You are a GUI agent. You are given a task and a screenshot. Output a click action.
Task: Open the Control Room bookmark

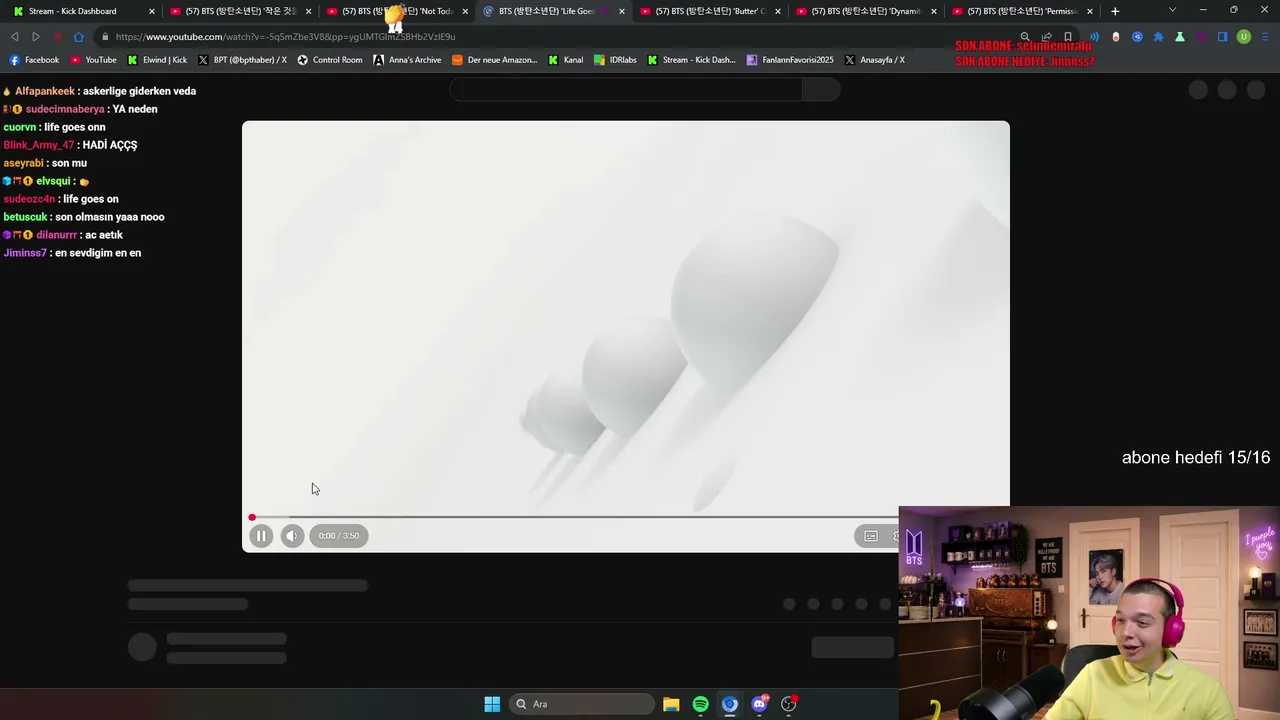coord(329,60)
